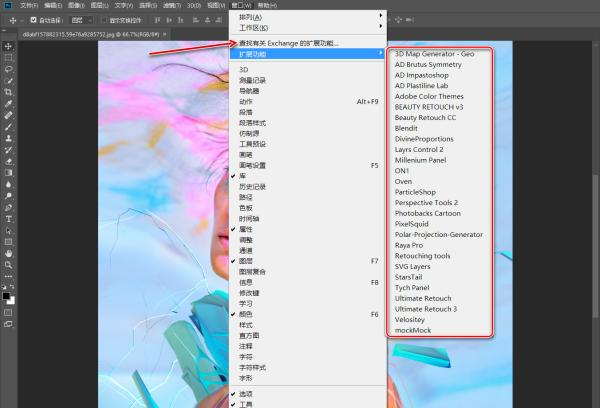Select the Horizontal Type tool
The width and height of the screenshot is (600, 408).
pos(9,217)
